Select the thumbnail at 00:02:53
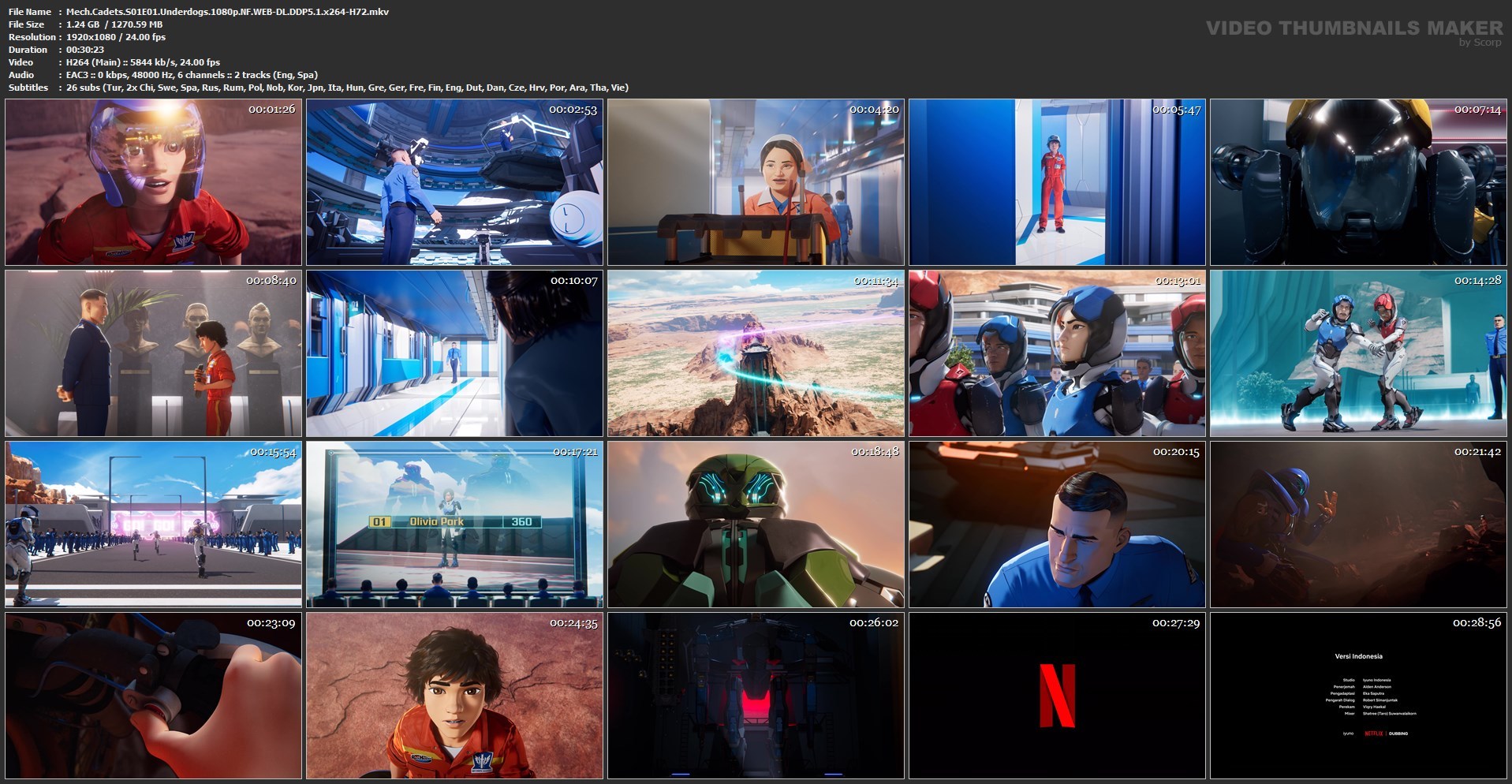This screenshot has width=1512, height=784. [x=455, y=182]
